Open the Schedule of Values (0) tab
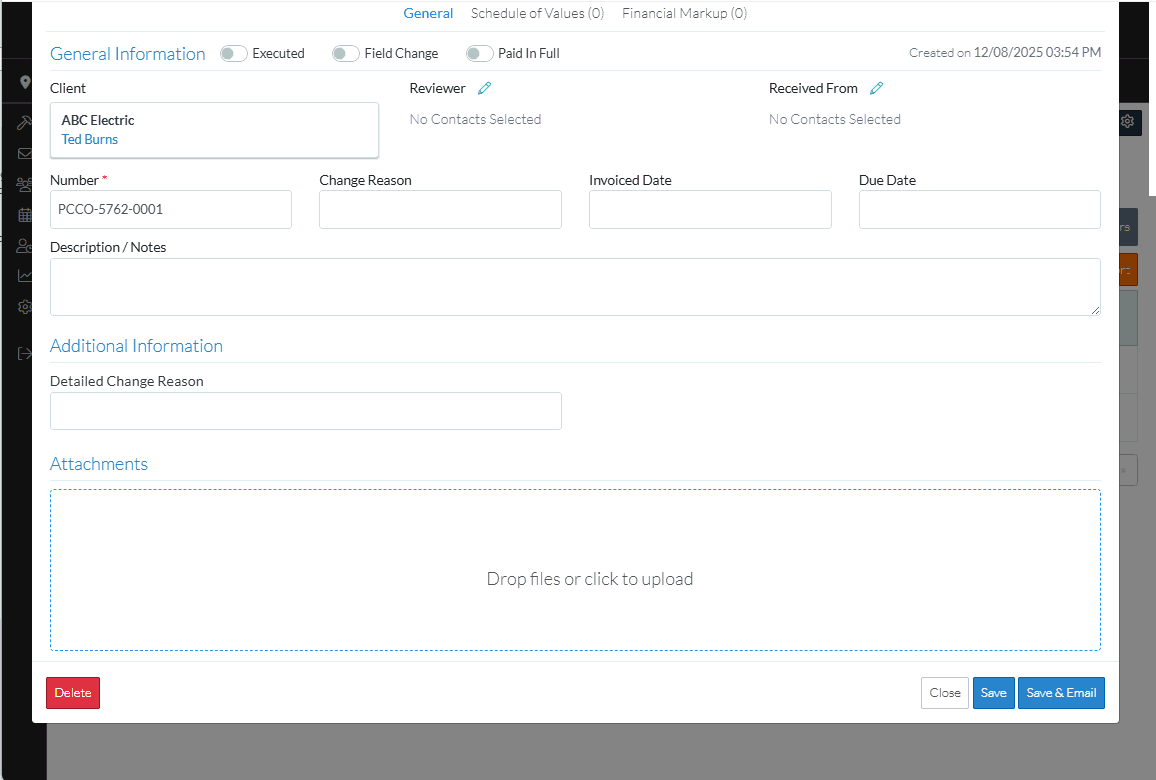The height and width of the screenshot is (780, 1156). point(537,13)
